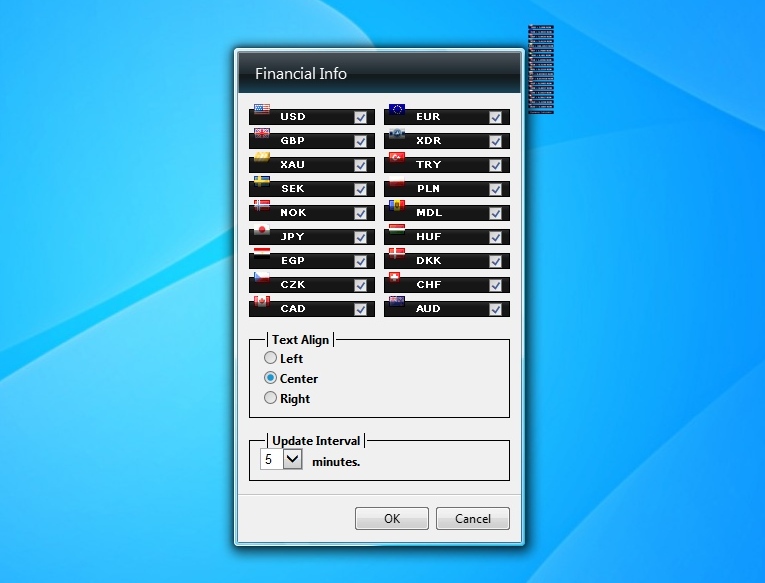Click the 'minutes.' label text

tap(336, 462)
